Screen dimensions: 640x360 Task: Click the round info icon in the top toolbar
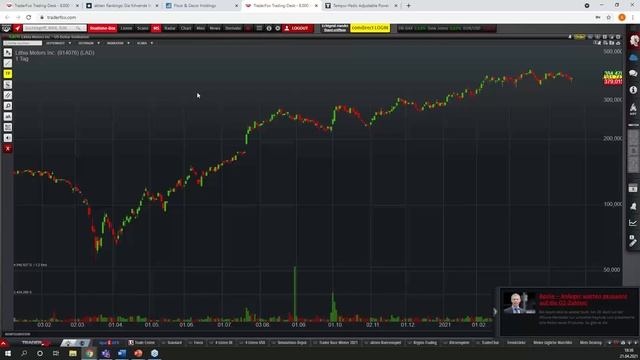[269, 28]
